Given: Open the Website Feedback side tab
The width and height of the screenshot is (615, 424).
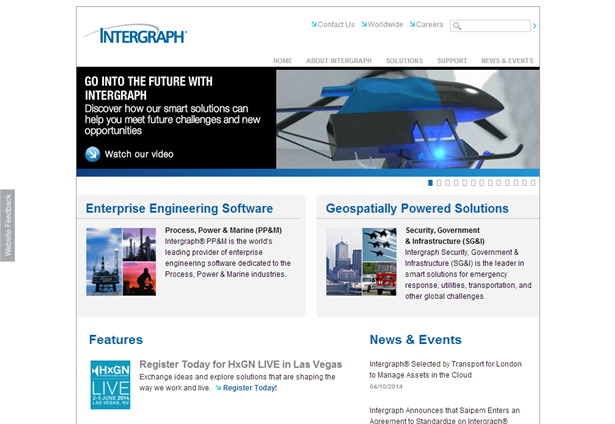Looking at the screenshot, I should (x=7, y=226).
